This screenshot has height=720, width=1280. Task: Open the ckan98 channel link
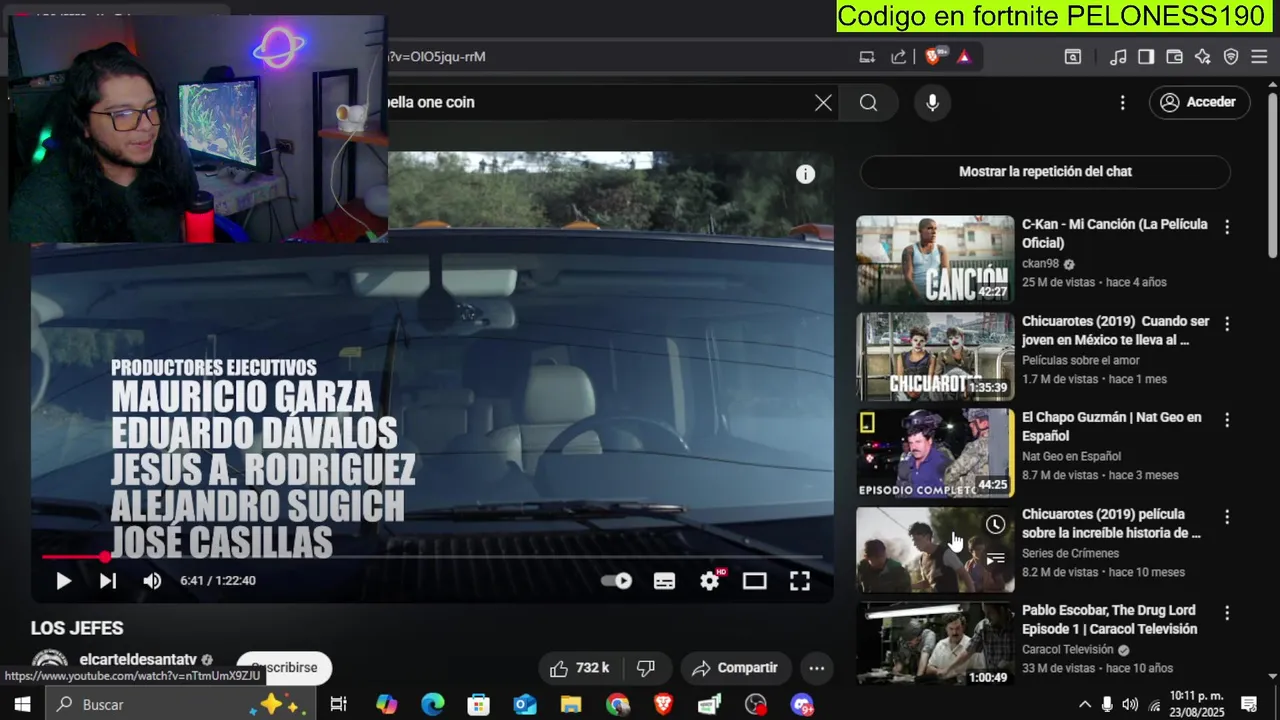(x=1040, y=264)
